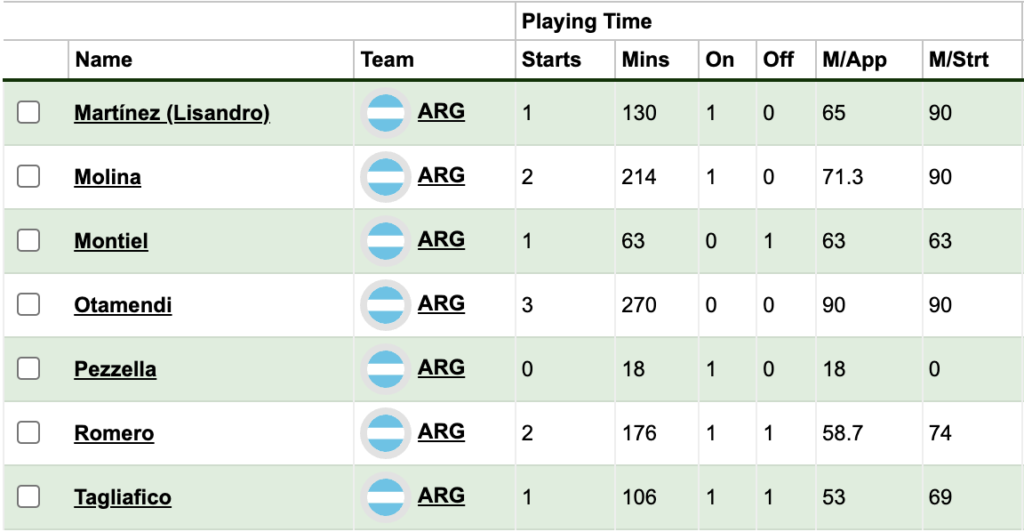Open Pezzella's player page link

(x=115, y=370)
